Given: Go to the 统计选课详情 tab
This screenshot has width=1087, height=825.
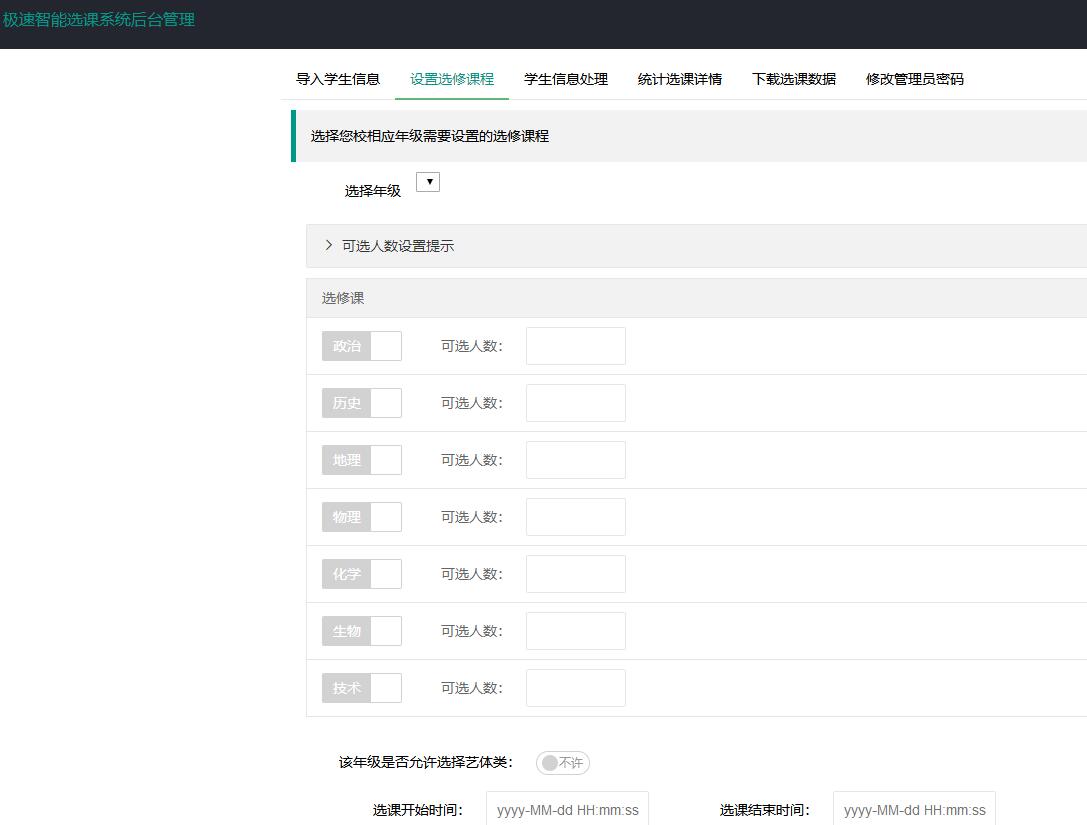Looking at the screenshot, I should [x=680, y=79].
